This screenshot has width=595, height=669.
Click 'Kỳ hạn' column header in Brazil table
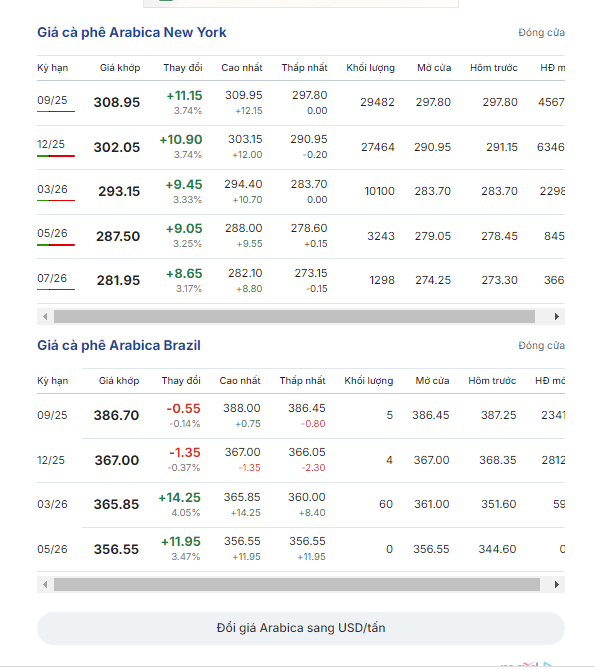click(x=52, y=381)
